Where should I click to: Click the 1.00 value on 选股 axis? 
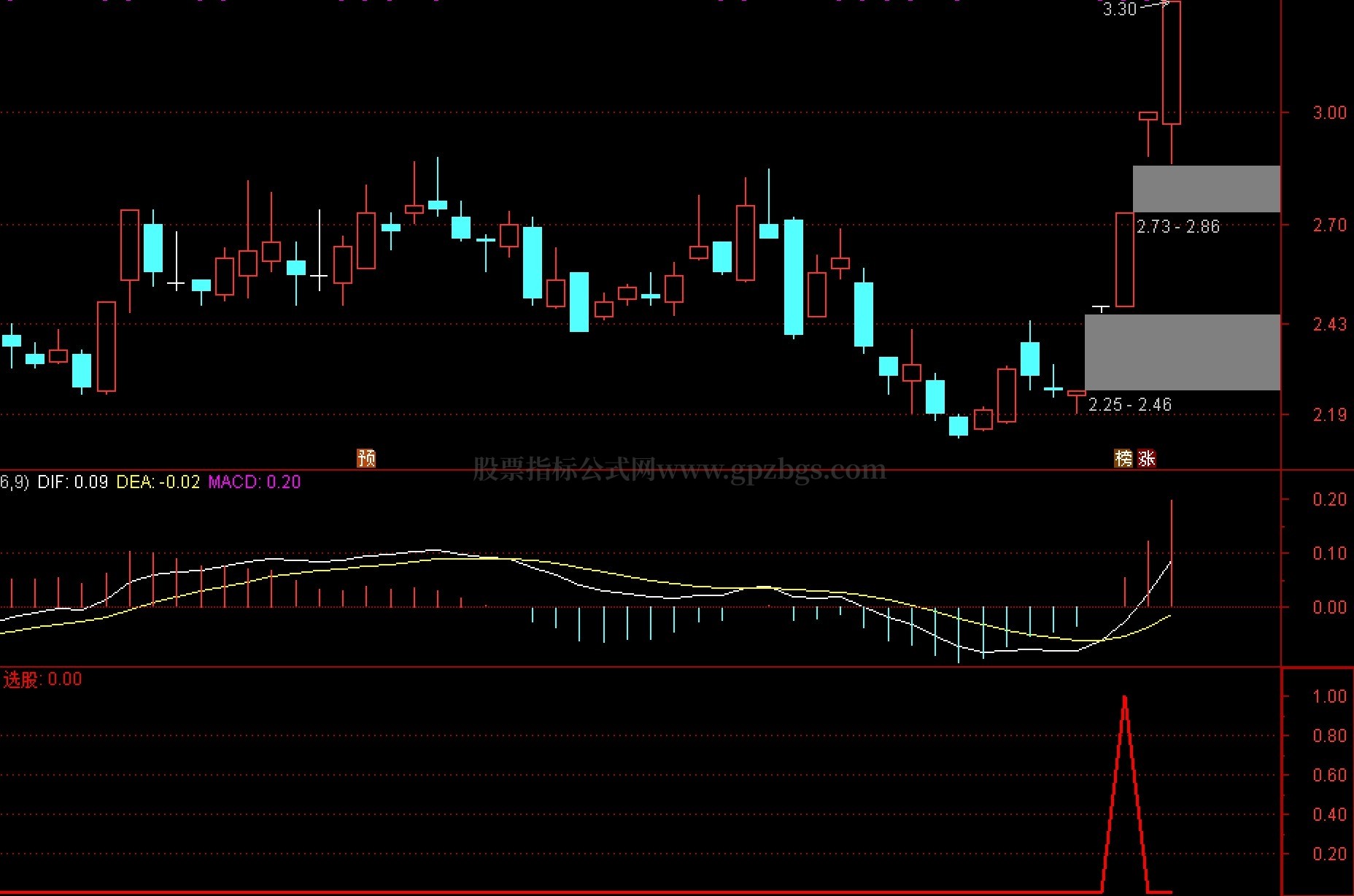point(1329,696)
